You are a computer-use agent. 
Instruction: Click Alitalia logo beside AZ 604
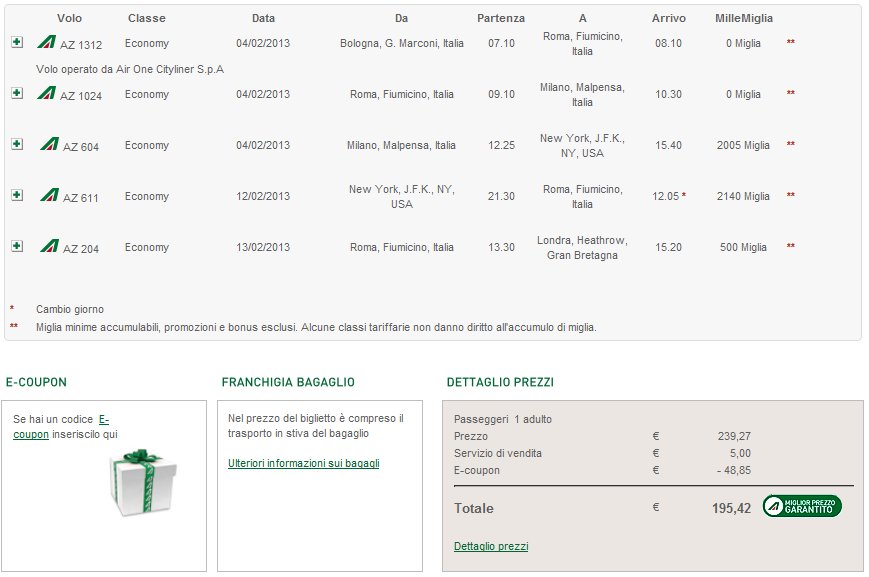point(49,144)
